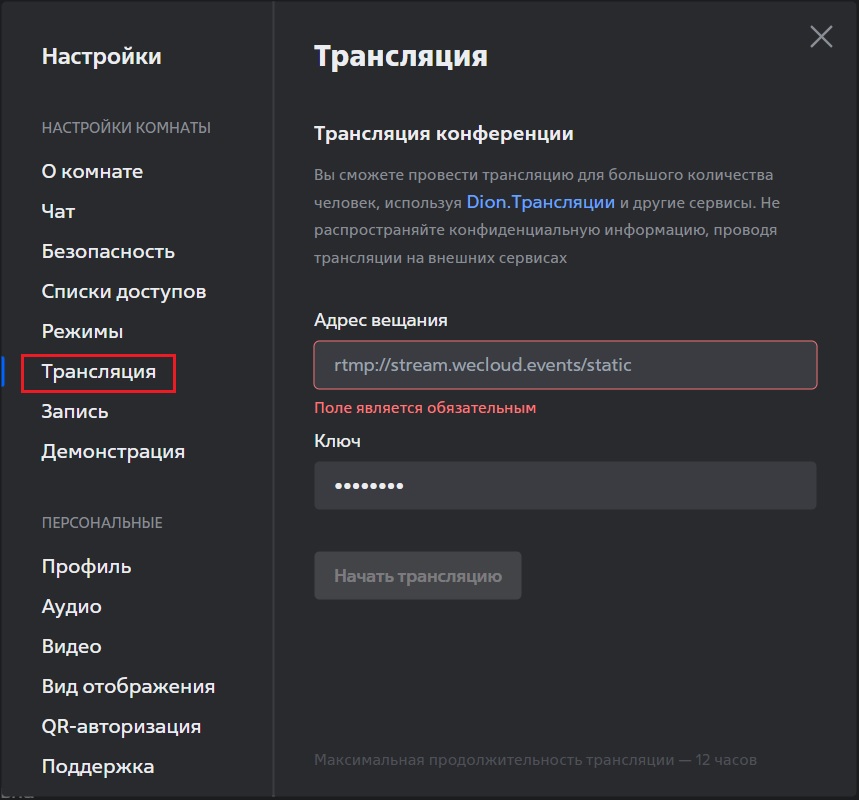Click into the Ключ password field
This screenshot has height=800, width=859.
tap(565, 485)
